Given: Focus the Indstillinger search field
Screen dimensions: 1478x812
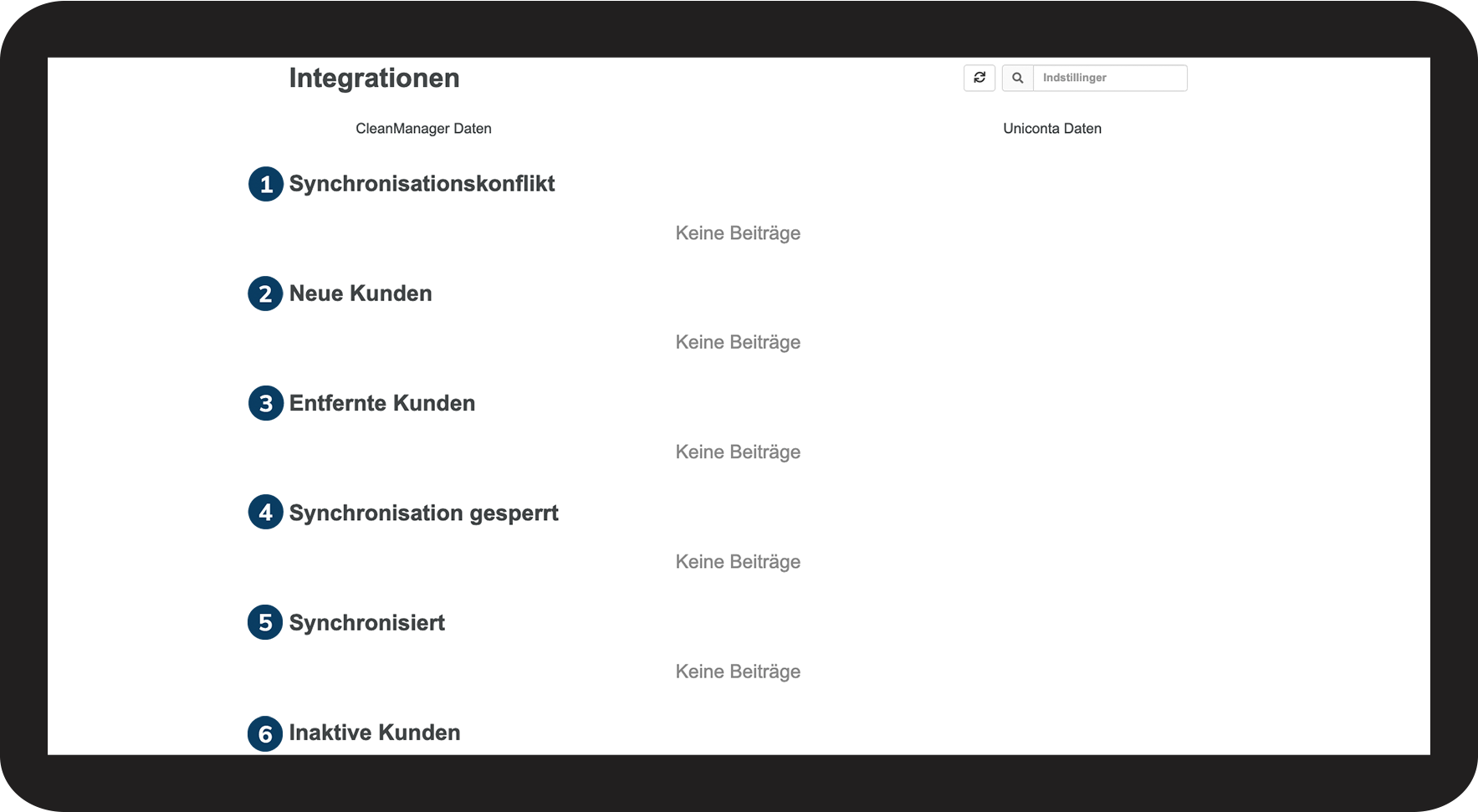Looking at the screenshot, I should [x=1109, y=78].
